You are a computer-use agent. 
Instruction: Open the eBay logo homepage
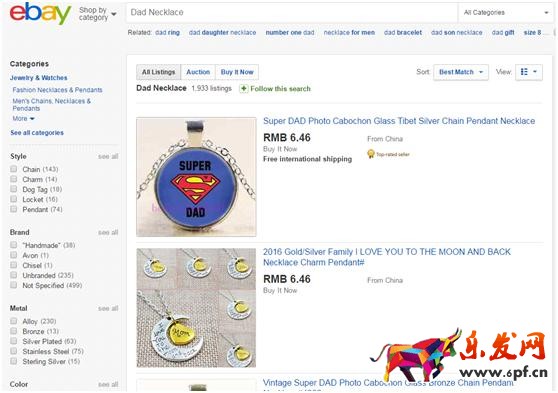click(x=40, y=13)
